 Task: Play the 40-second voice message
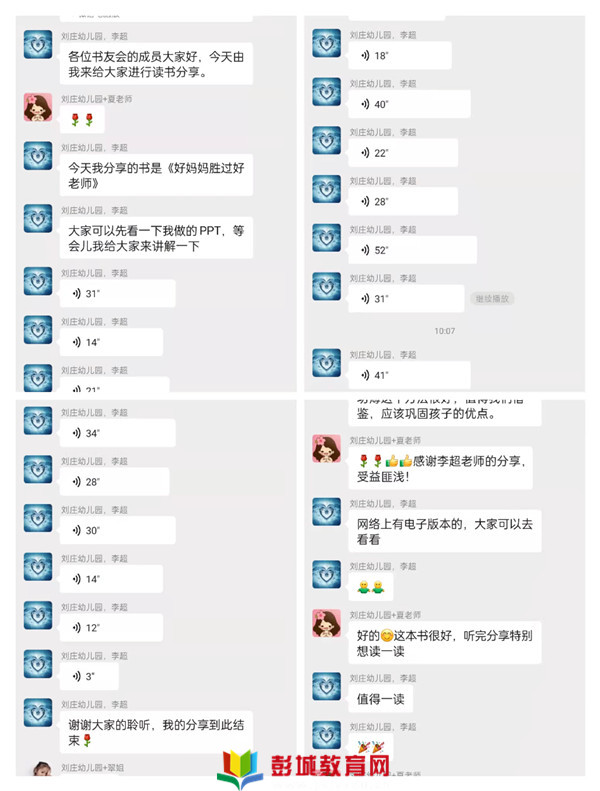(x=409, y=104)
